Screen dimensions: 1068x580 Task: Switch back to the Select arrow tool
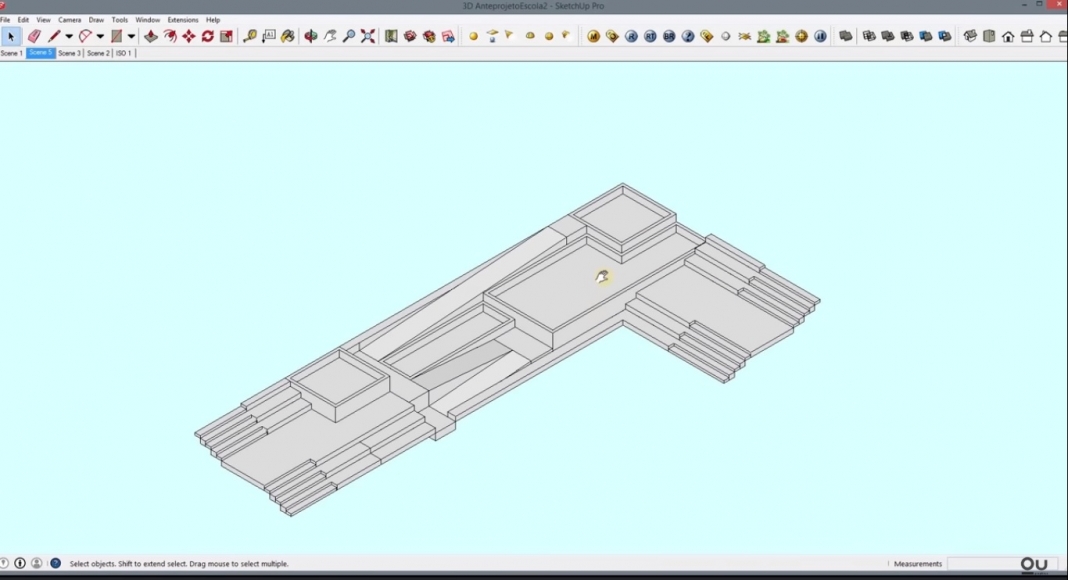pos(12,36)
